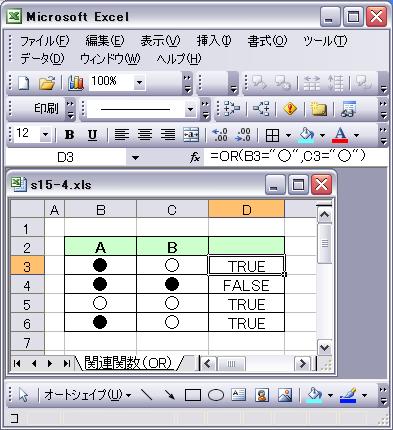Image resolution: width=393 pixels, height=430 pixels.
Task: Click Decrease Decimal icon
Action: click(x=243, y=135)
